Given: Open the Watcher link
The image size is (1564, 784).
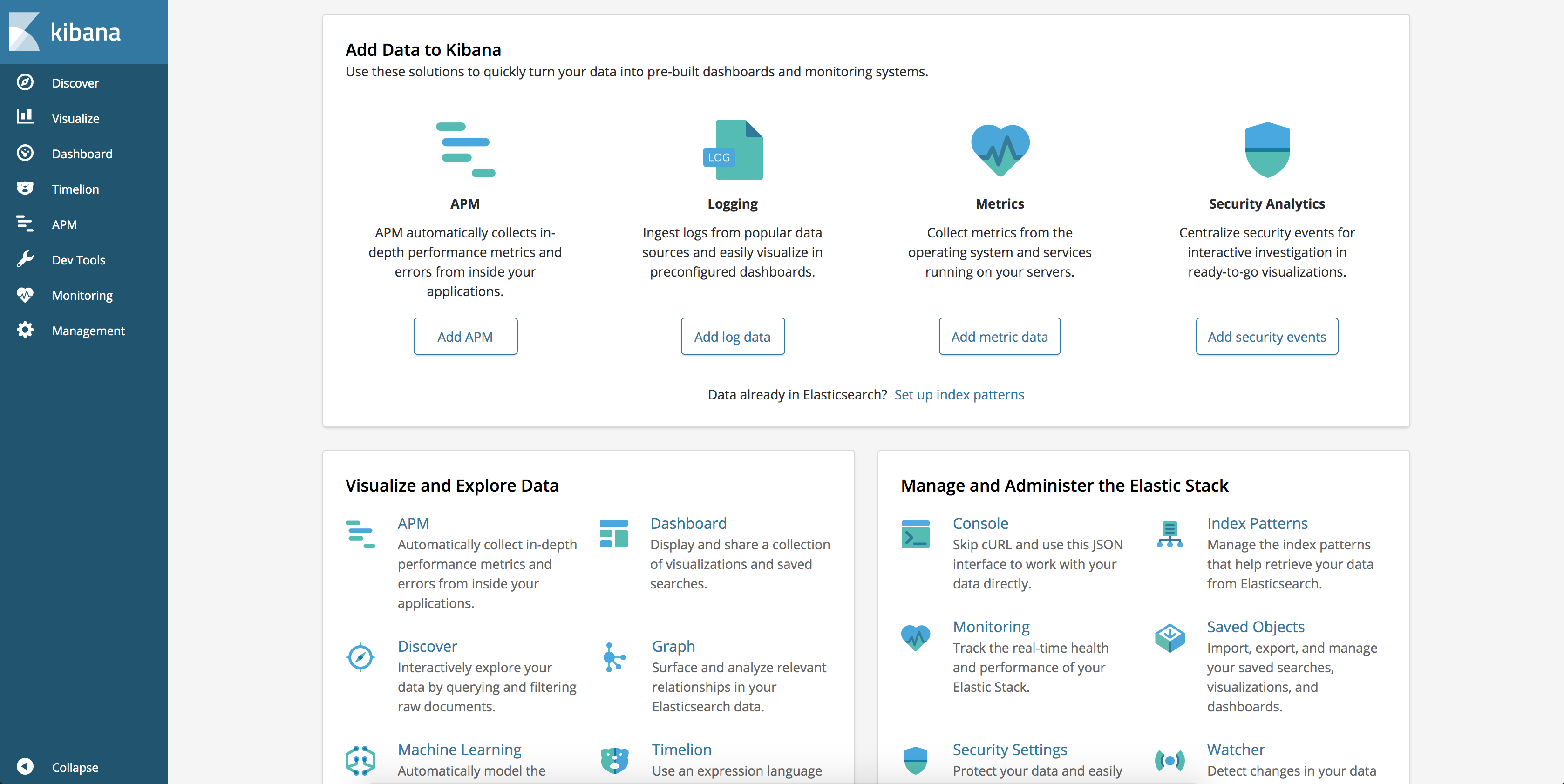Looking at the screenshot, I should [1236, 750].
